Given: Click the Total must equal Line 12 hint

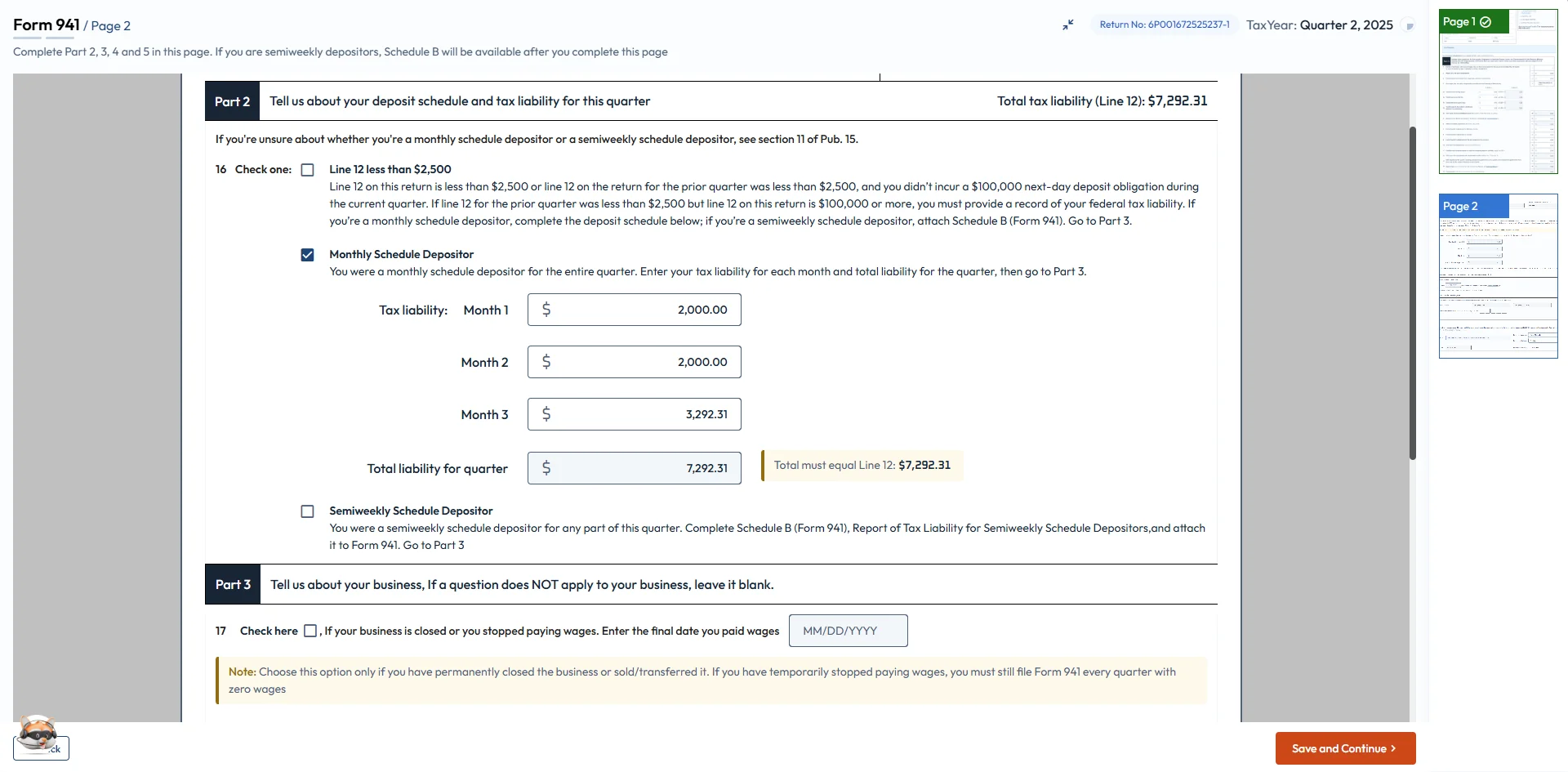Looking at the screenshot, I should (x=862, y=466).
